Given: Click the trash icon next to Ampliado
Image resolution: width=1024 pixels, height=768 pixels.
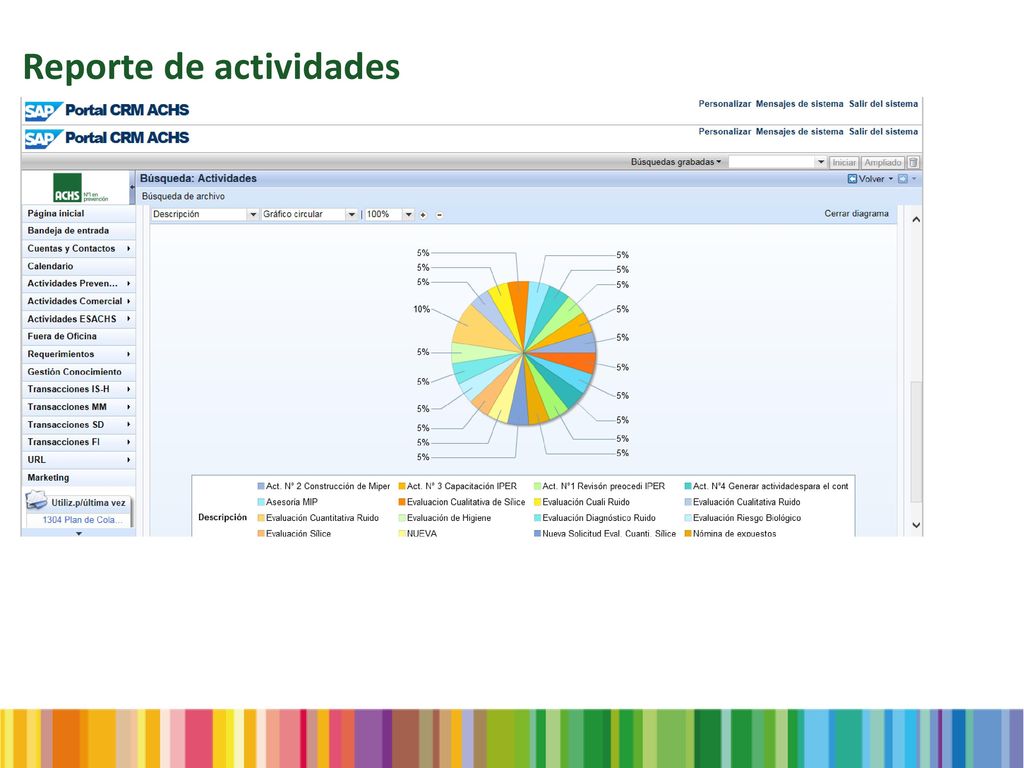Looking at the screenshot, I should (x=914, y=162).
